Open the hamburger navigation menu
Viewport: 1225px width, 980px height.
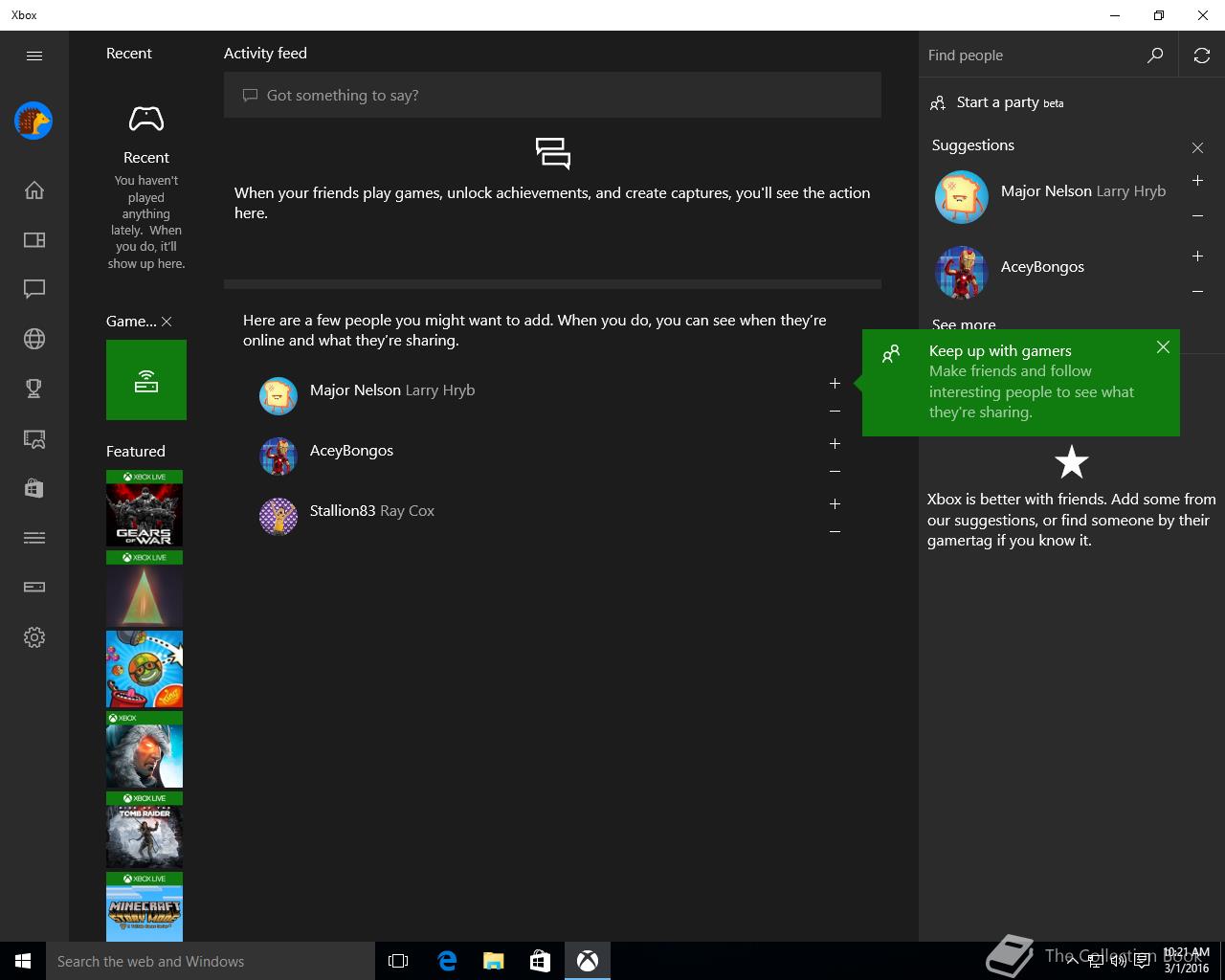pos(34,56)
